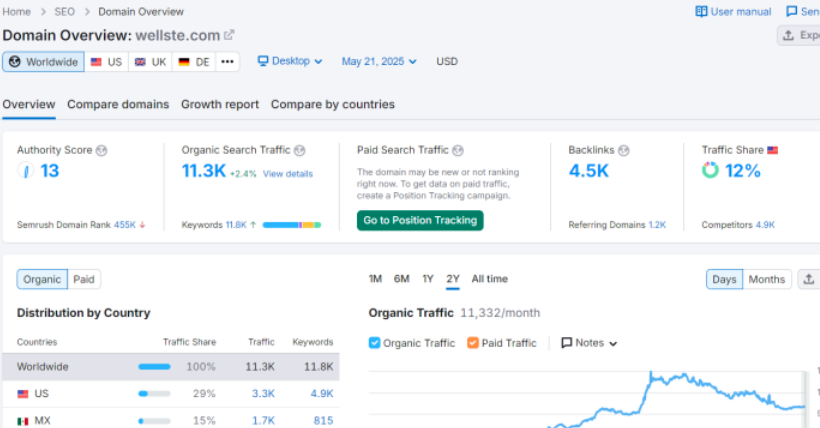Click the MX traffic share bar

click(x=154, y=421)
